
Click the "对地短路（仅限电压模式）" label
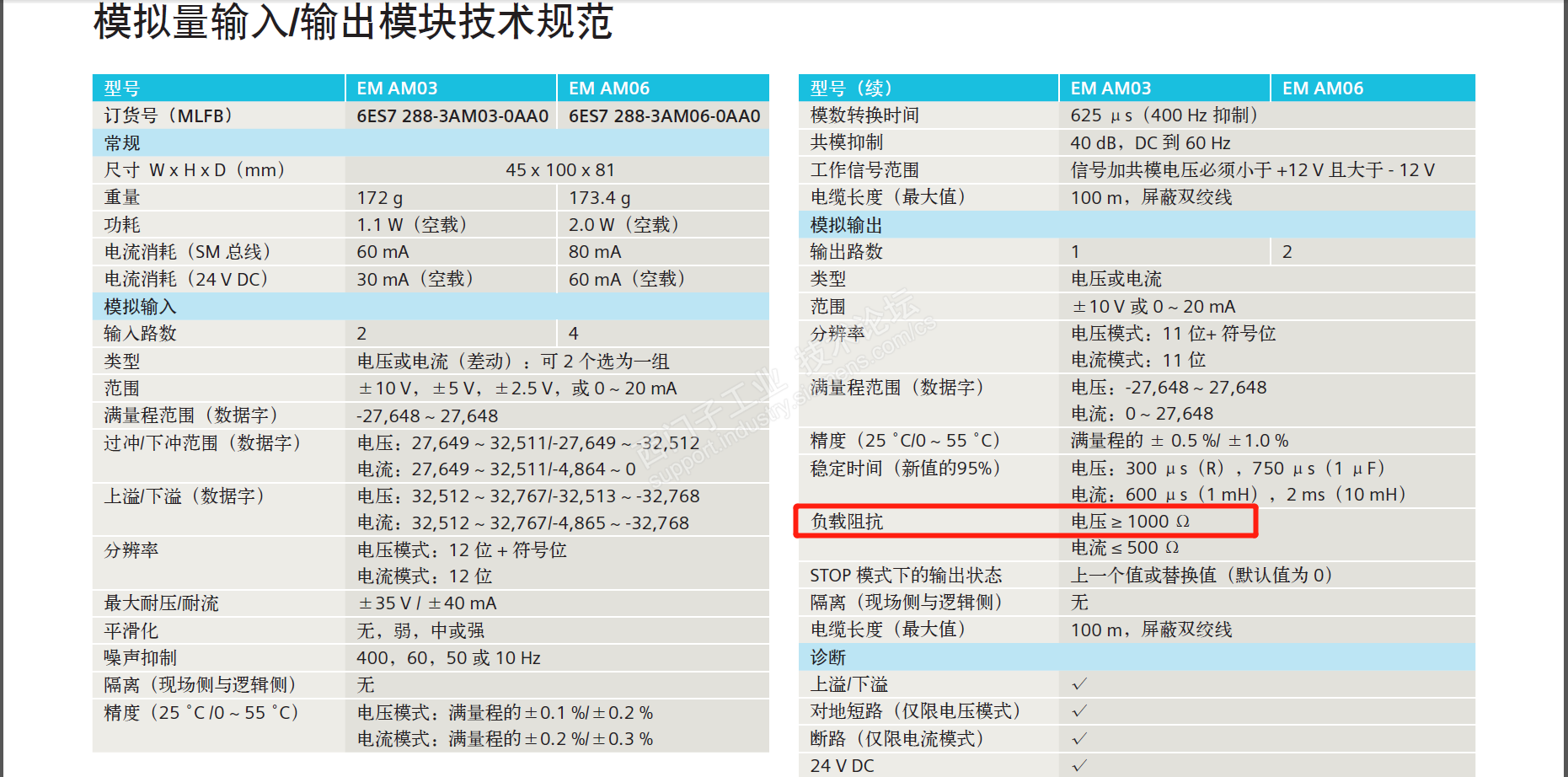[x=916, y=711]
